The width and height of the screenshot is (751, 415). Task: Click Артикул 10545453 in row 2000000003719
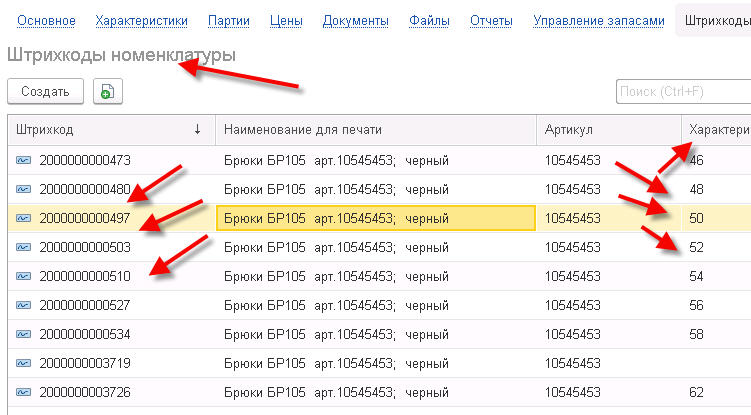click(572, 363)
